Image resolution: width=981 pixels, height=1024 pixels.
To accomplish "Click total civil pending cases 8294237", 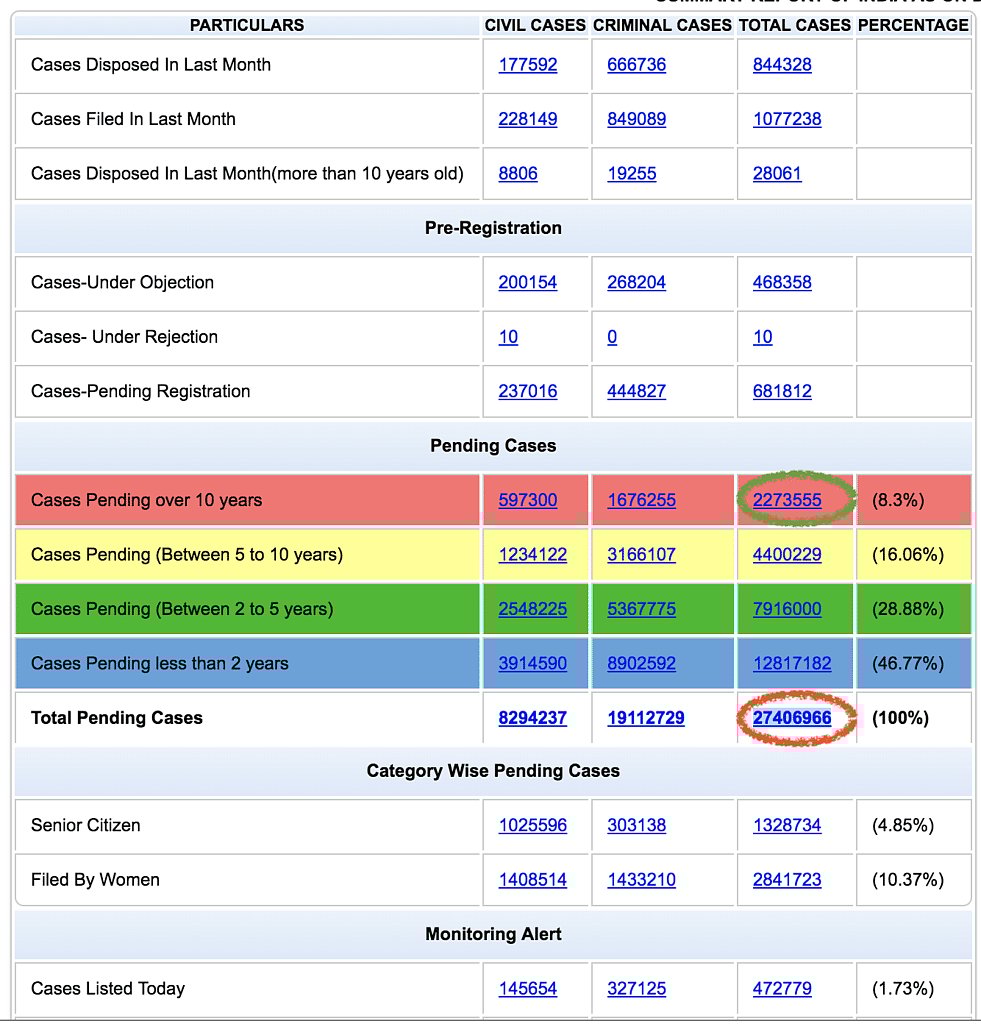I will click(x=533, y=718).
